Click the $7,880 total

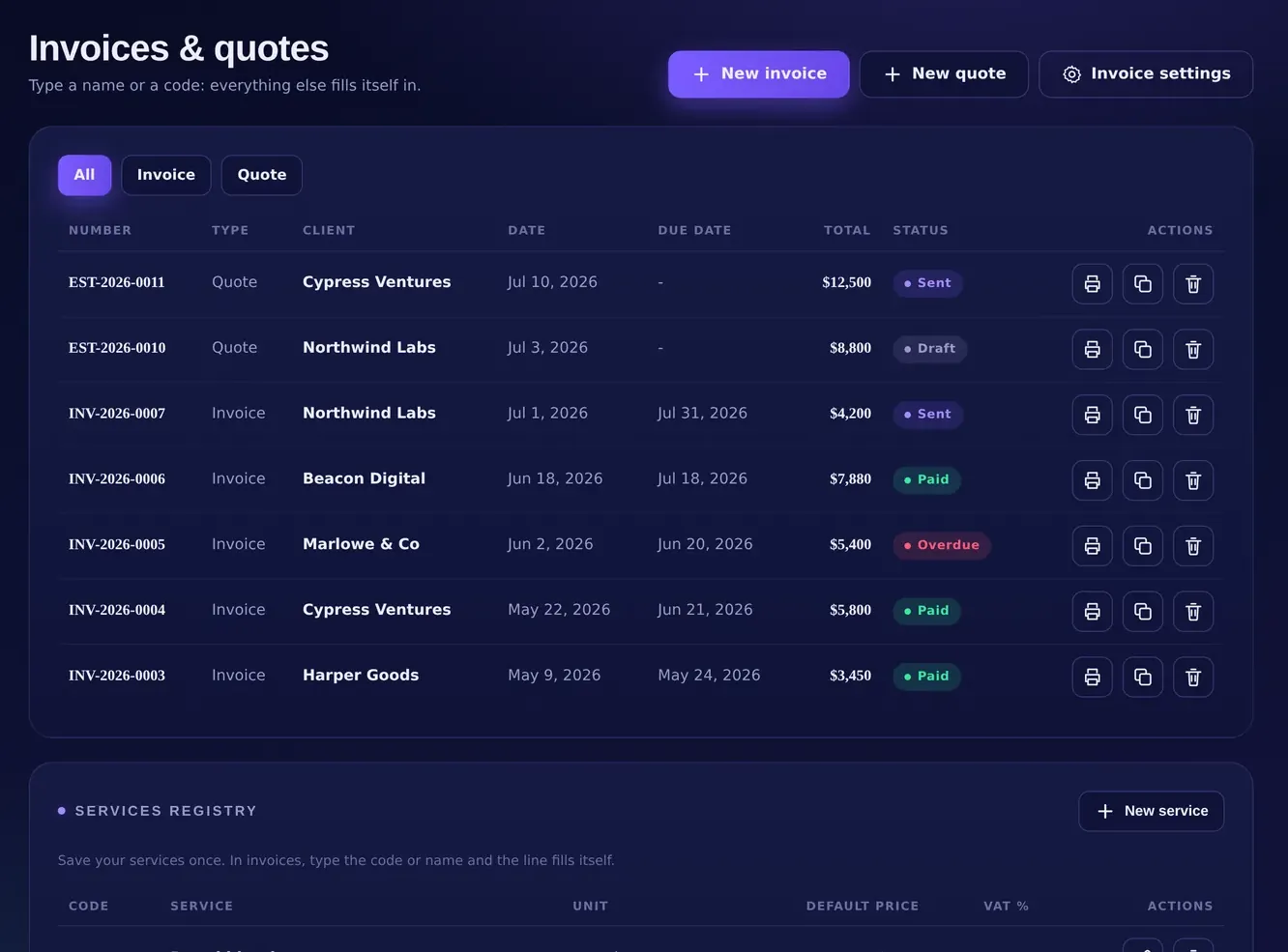tap(850, 479)
